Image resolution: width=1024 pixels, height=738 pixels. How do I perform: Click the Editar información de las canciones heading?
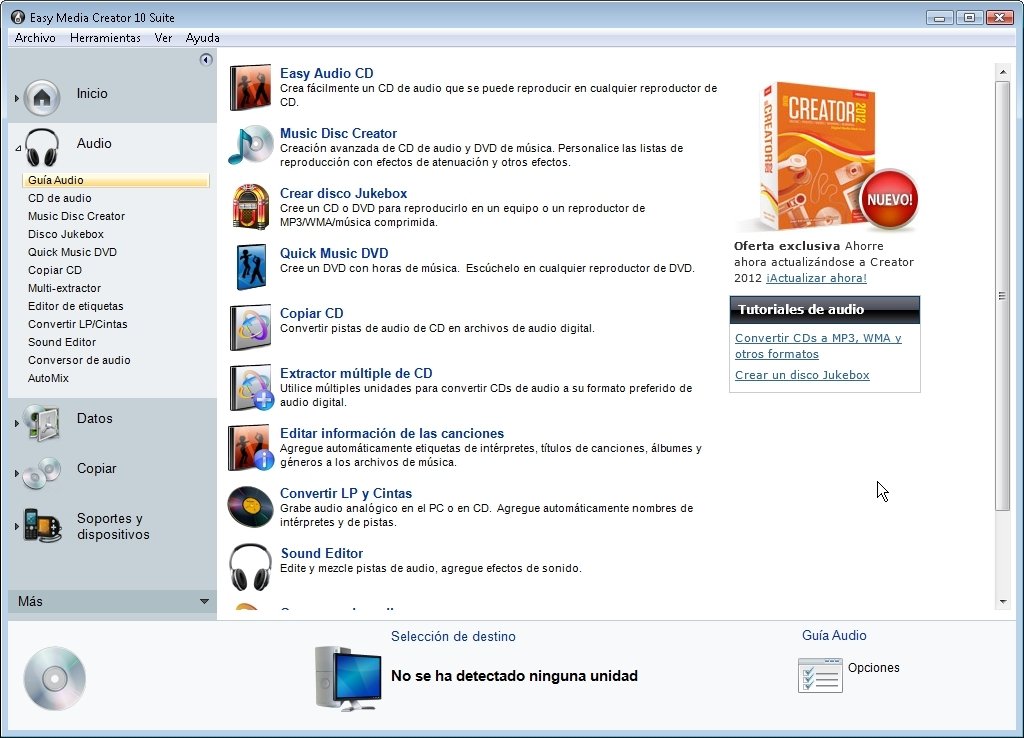tap(392, 433)
